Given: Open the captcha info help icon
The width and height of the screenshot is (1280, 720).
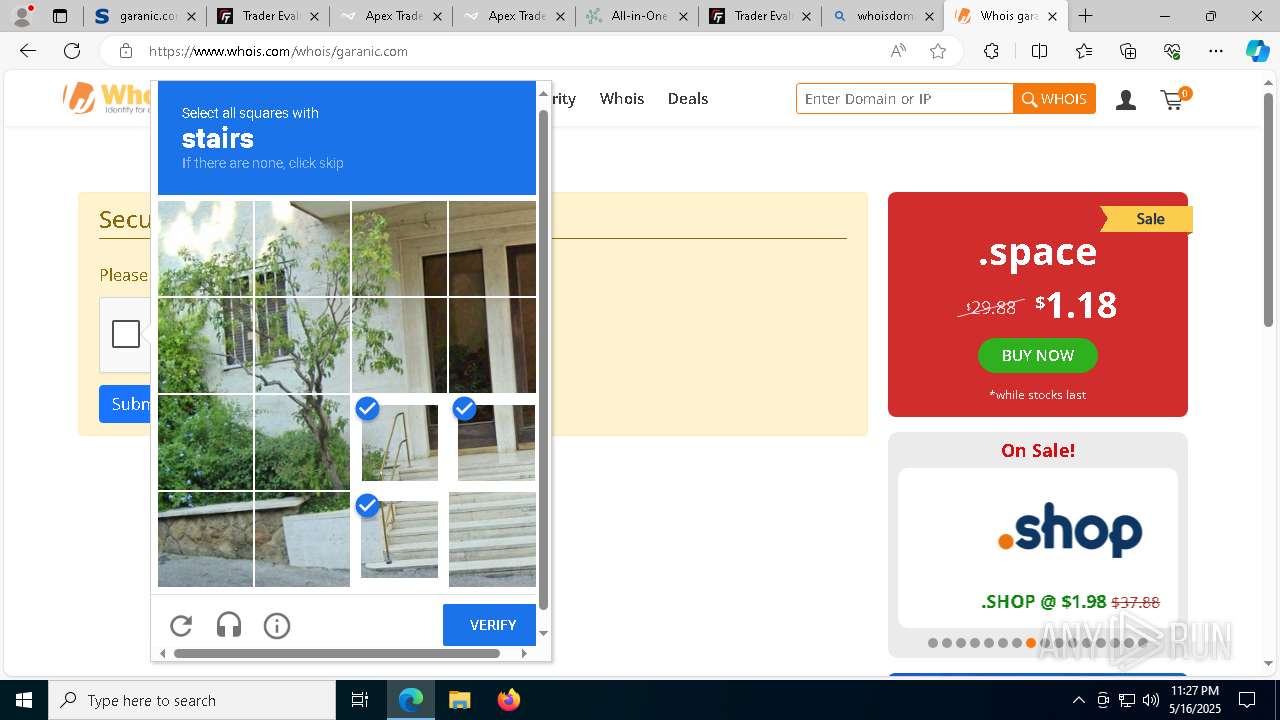Looking at the screenshot, I should coord(277,626).
